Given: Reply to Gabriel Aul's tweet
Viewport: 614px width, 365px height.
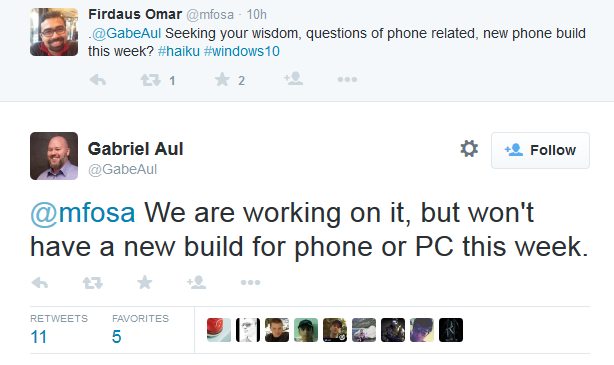Looking at the screenshot, I should 40,282.
